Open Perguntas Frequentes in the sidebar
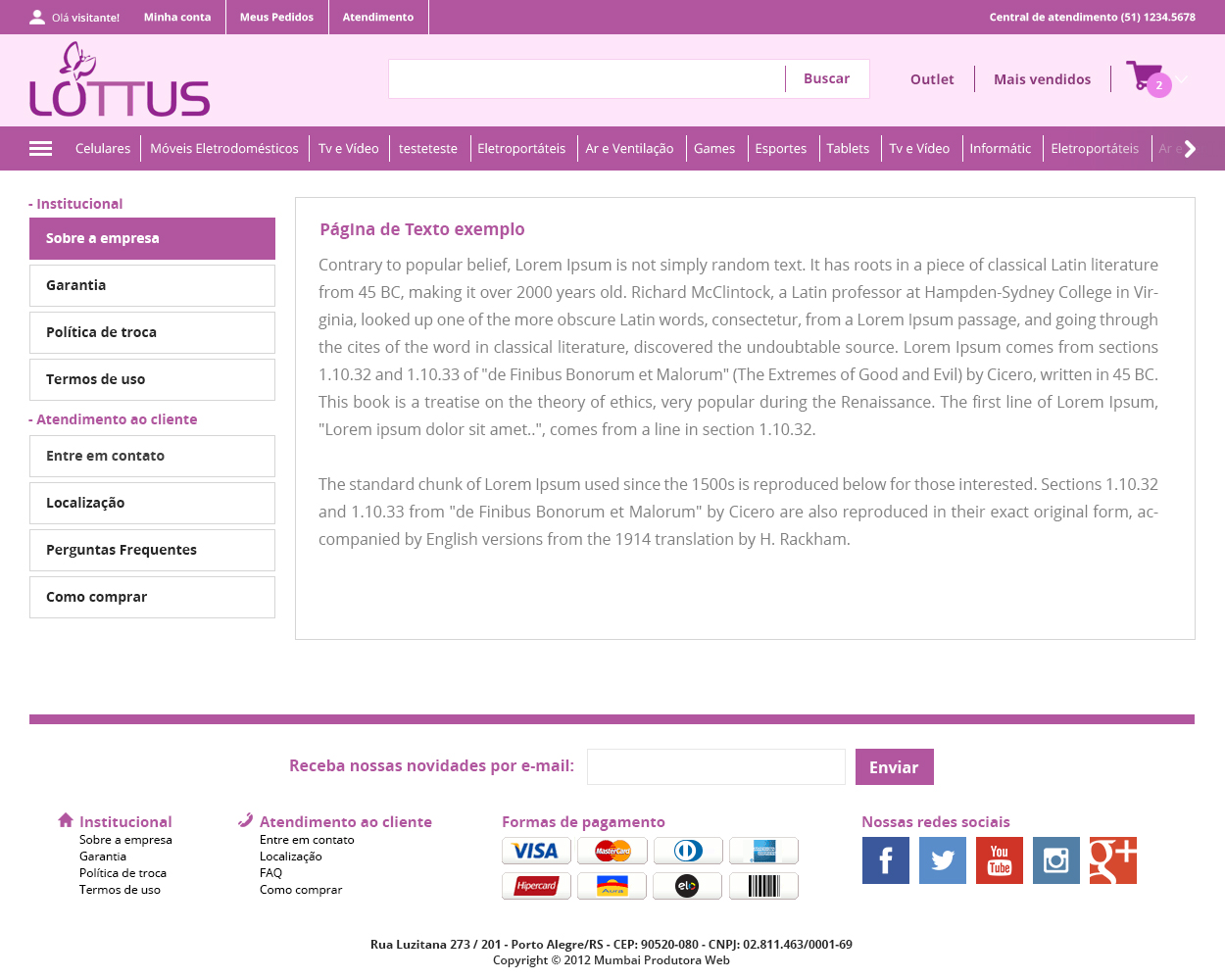The image size is (1225, 980). tap(152, 550)
